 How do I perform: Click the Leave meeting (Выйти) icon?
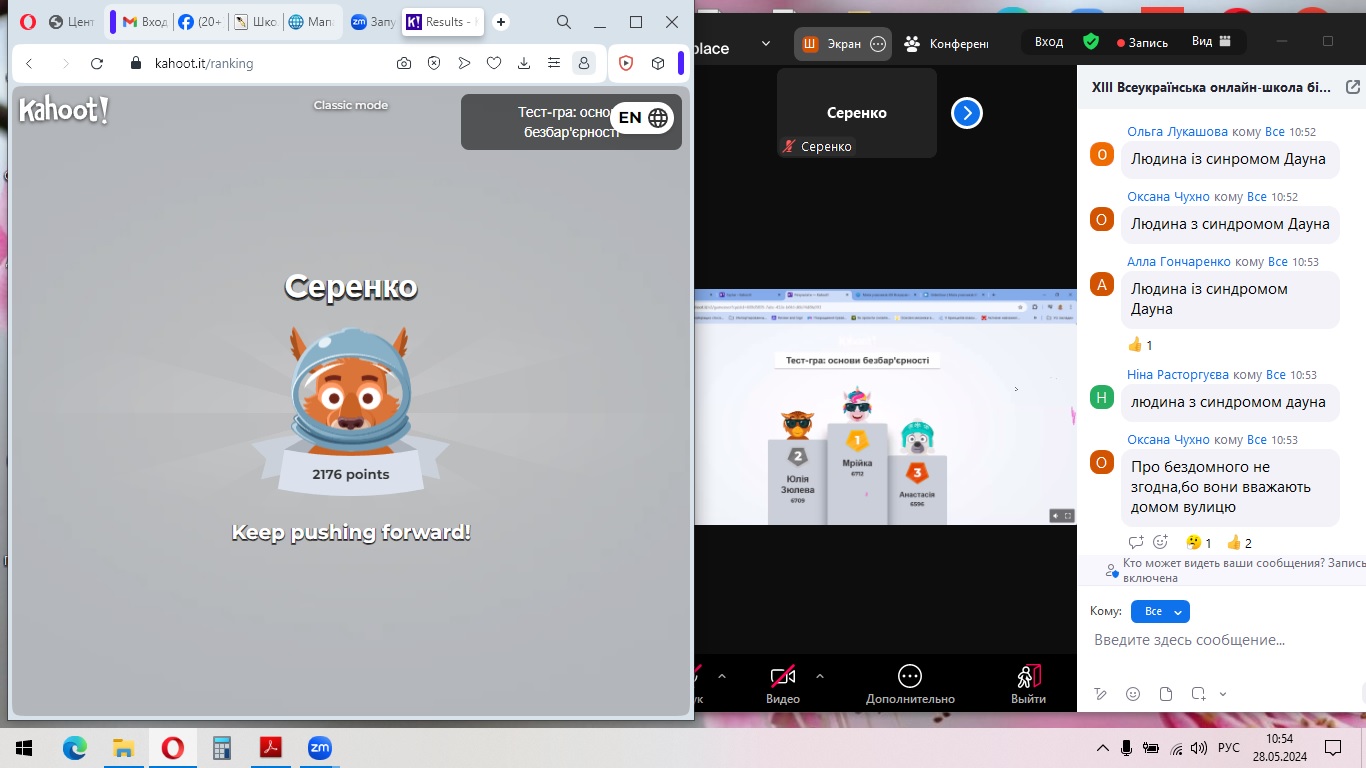coord(1028,684)
